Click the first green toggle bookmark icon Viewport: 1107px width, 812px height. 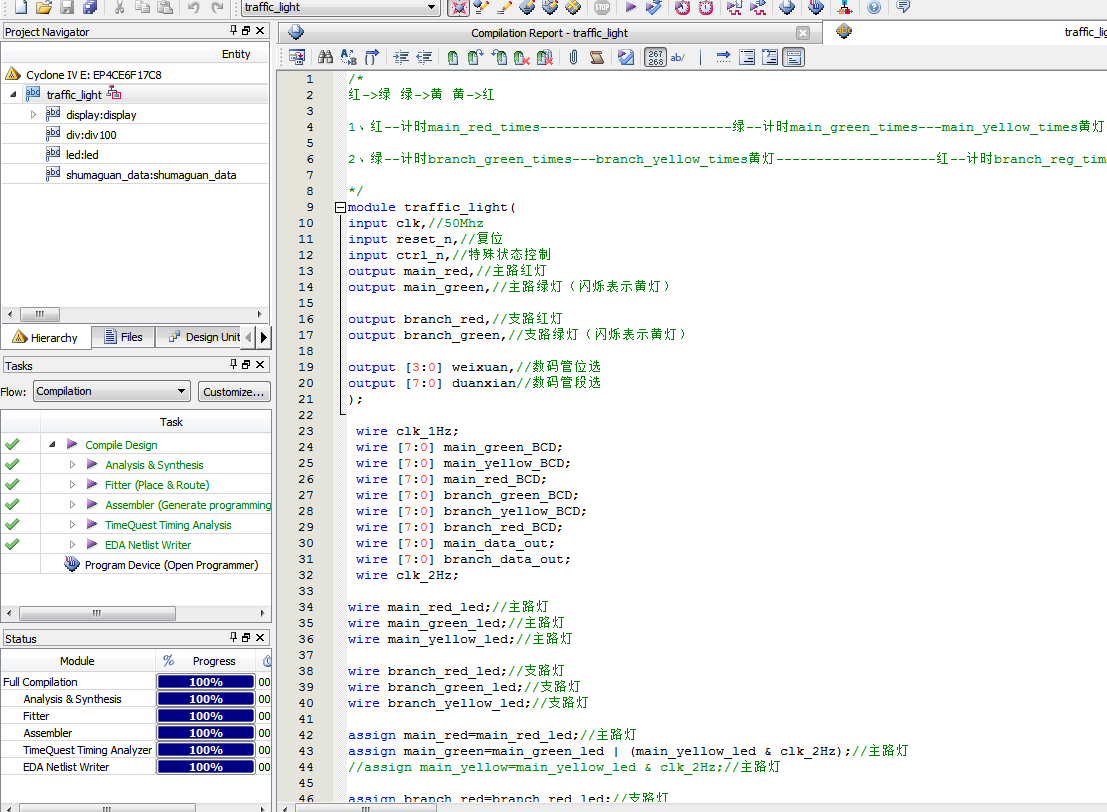[x=453, y=57]
